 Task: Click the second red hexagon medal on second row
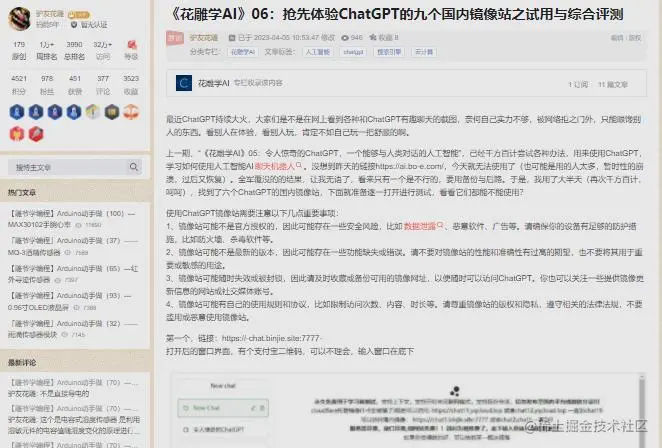(36, 134)
